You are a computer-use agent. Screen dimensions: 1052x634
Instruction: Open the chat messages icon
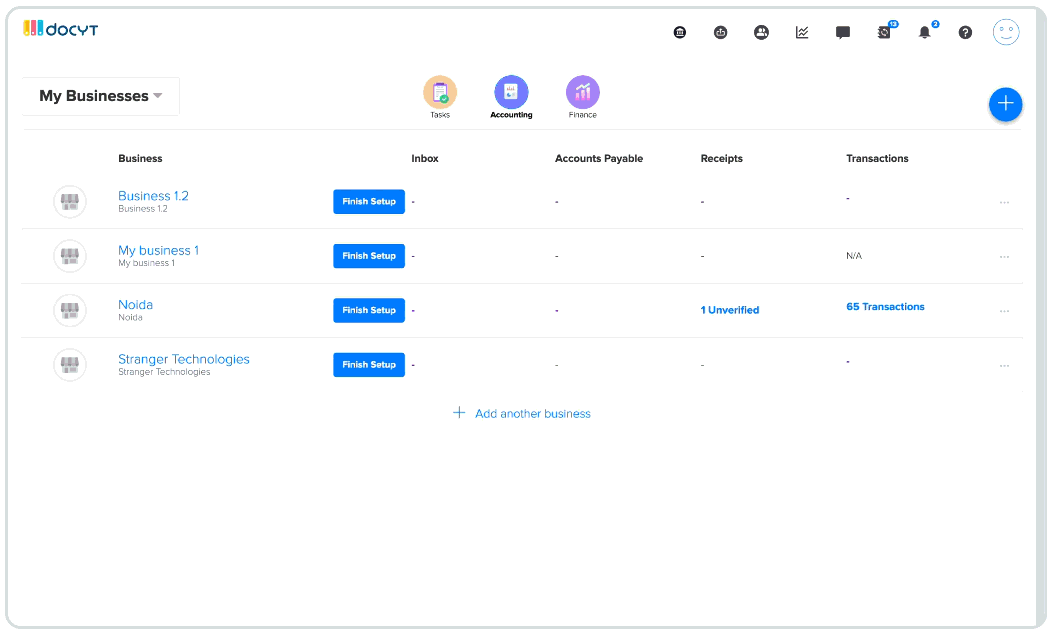[x=843, y=32]
